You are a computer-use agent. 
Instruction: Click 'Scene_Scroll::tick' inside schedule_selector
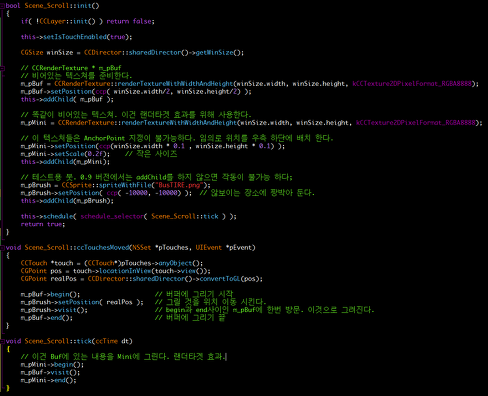(x=185, y=216)
